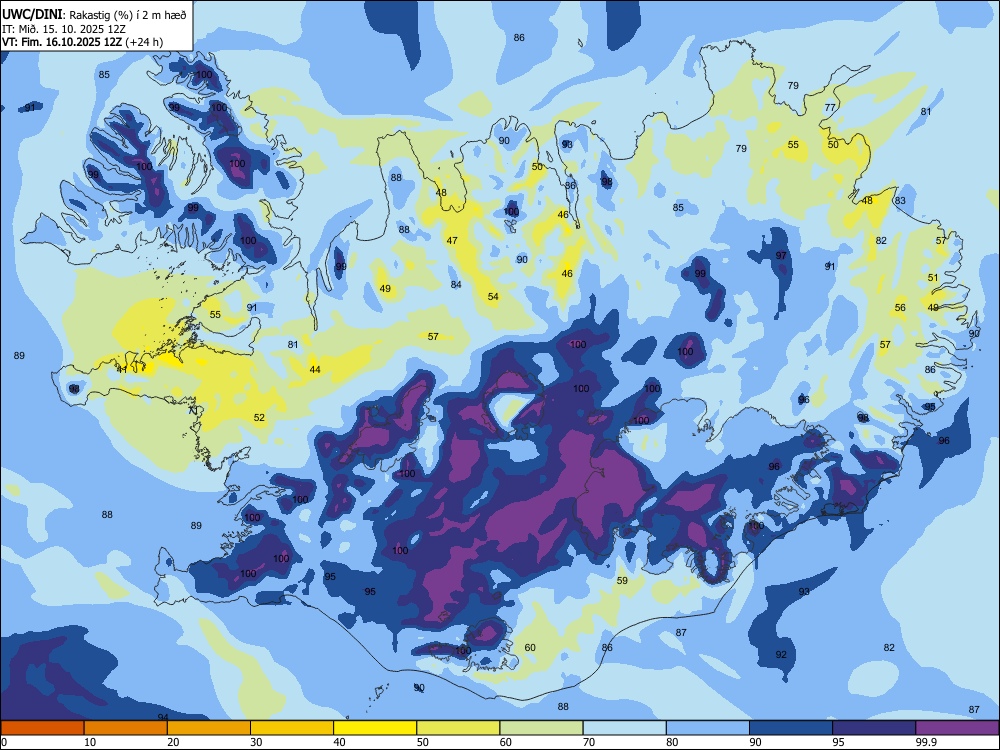This screenshot has height=750, width=1000.
Task: Click the 'IT: Mið. 15. 10. 2025 12Z' line
Action: coord(64,29)
